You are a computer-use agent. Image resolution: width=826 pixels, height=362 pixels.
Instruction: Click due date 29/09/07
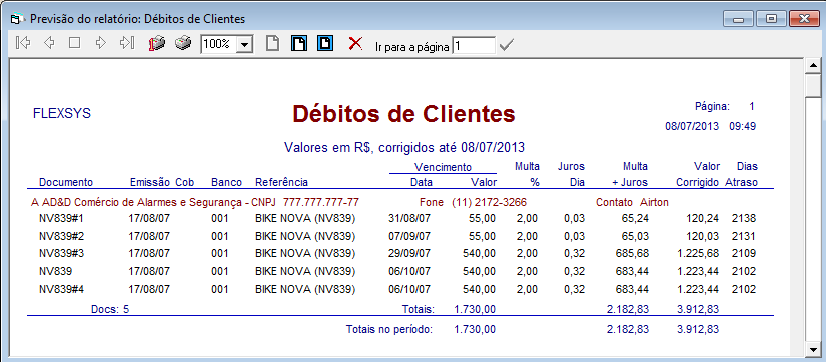pos(409,253)
